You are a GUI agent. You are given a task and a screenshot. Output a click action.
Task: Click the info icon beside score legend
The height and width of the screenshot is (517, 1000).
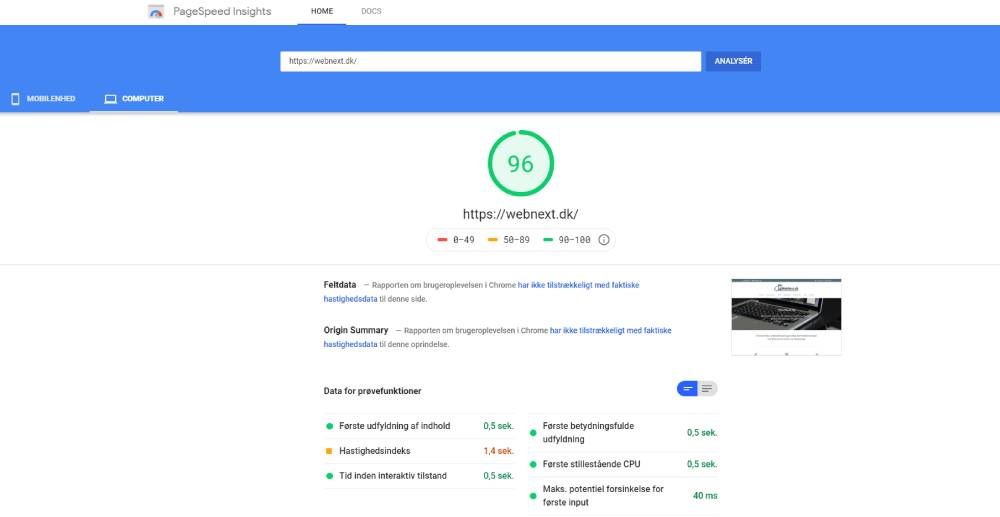click(604, 240)
